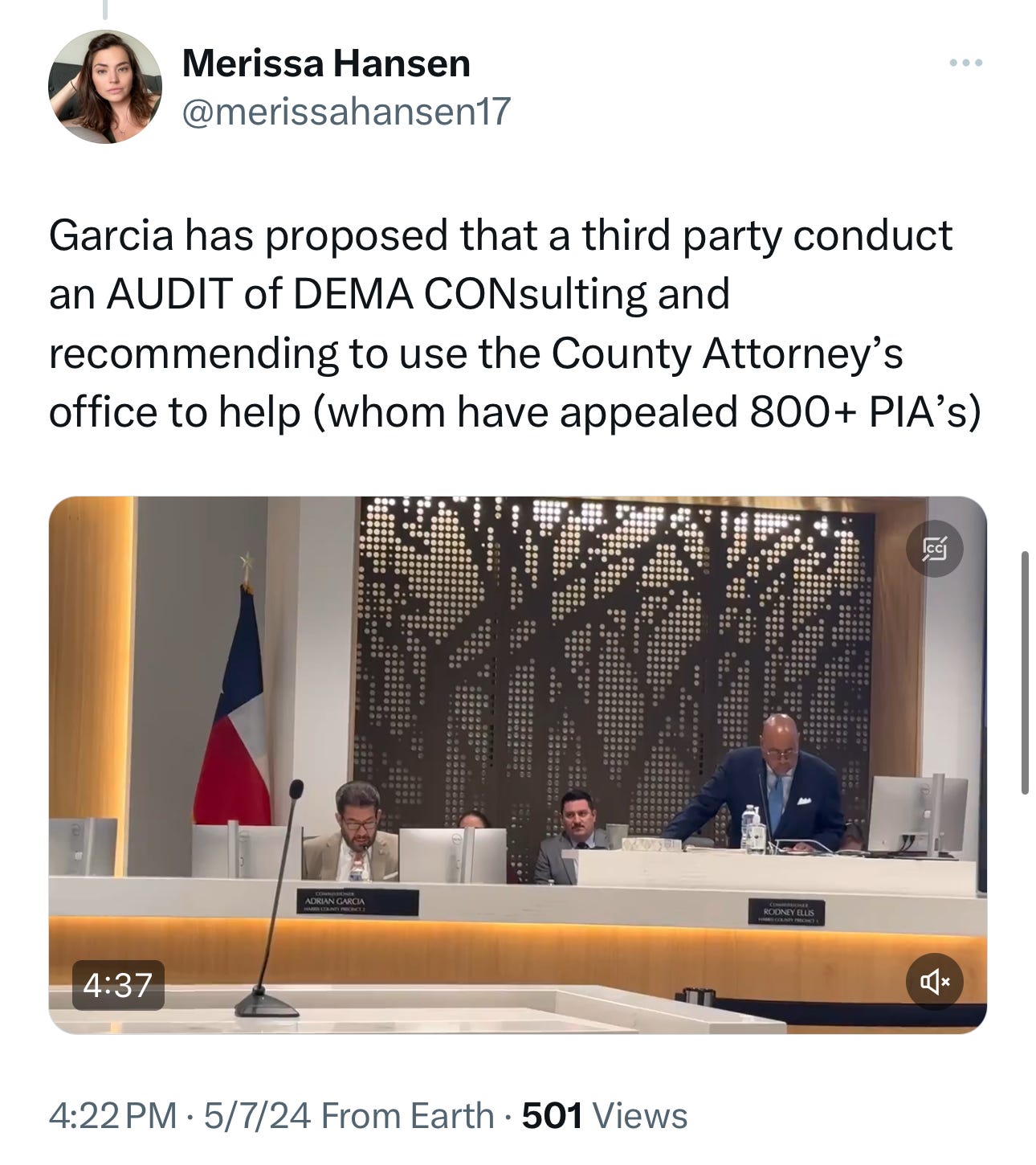Click the vertical scrollbar on the right
The width and height of the screenshot is (1036, 1165).
1026,672
